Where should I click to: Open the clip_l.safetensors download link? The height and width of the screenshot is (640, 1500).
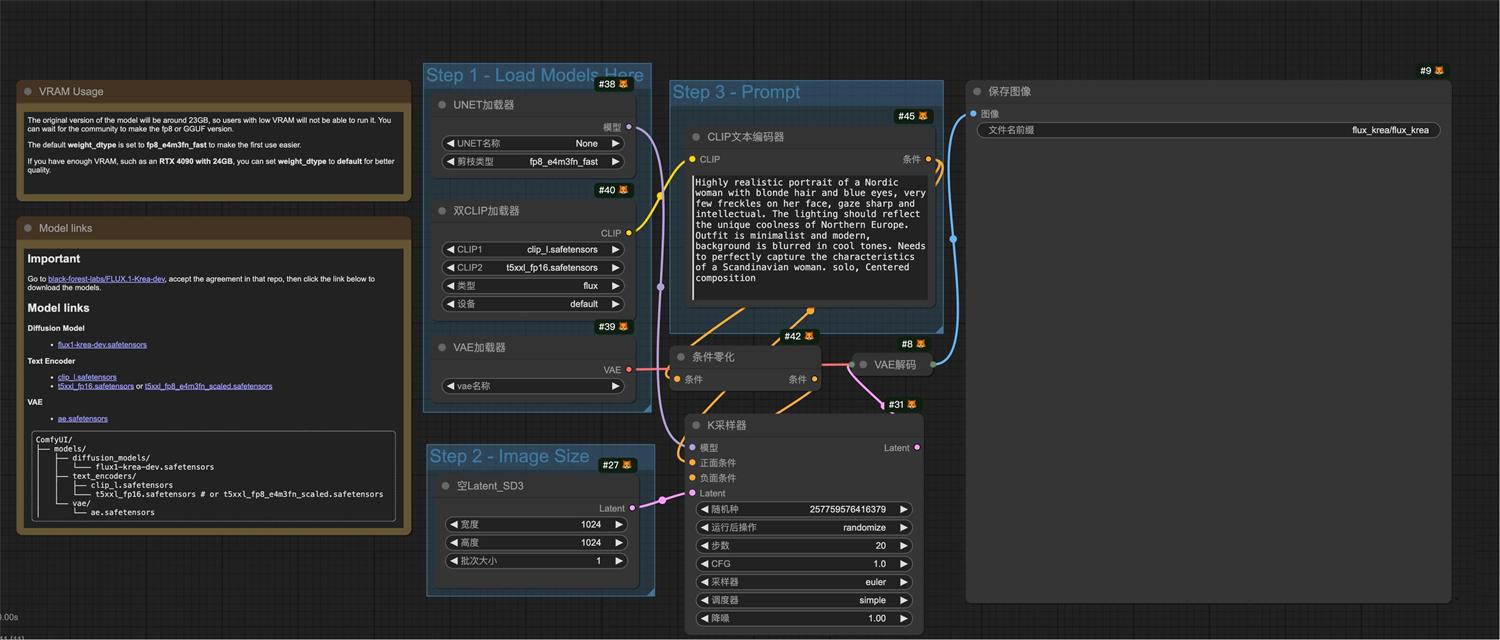coord(87,377)
